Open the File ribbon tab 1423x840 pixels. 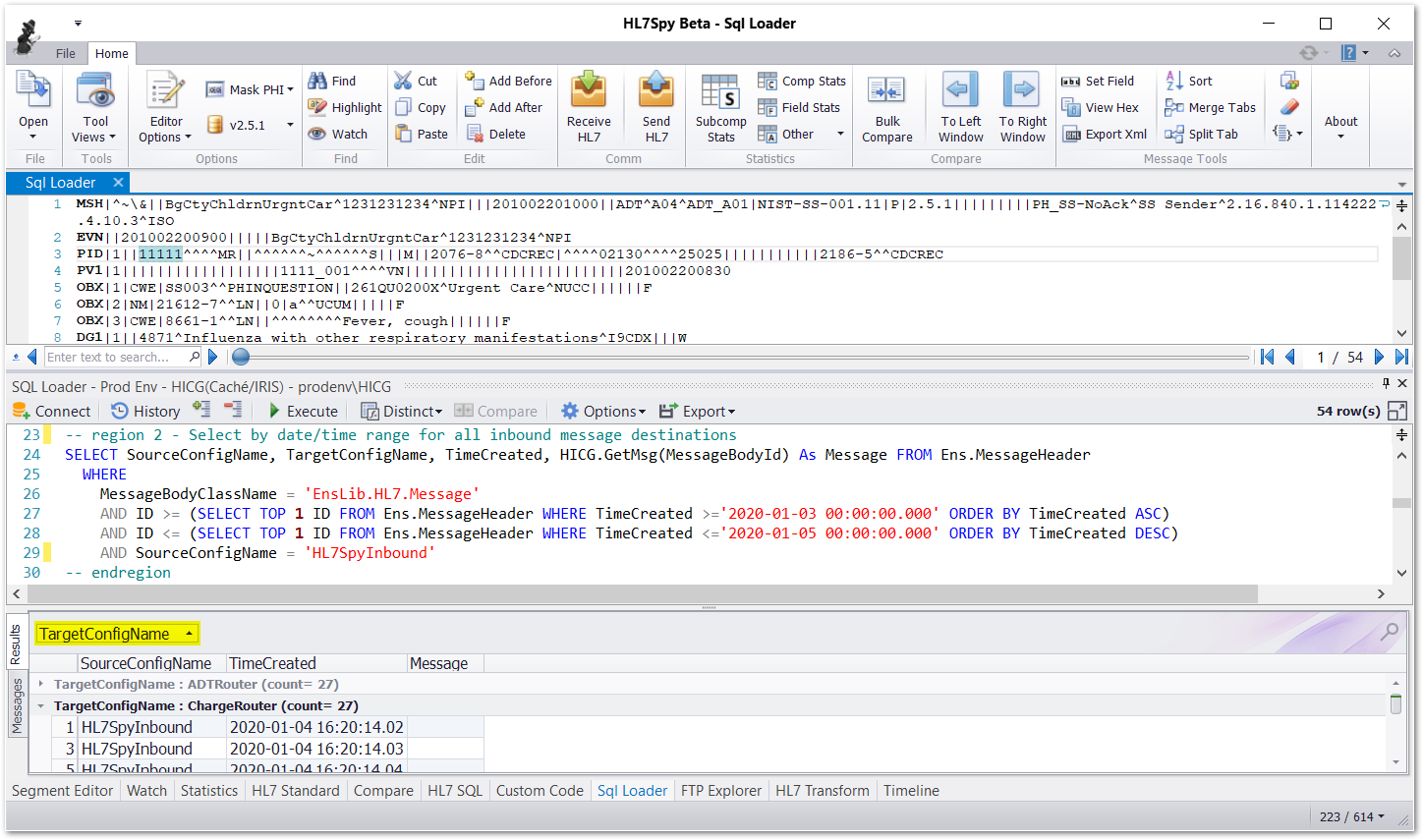[x=66, y=53]
